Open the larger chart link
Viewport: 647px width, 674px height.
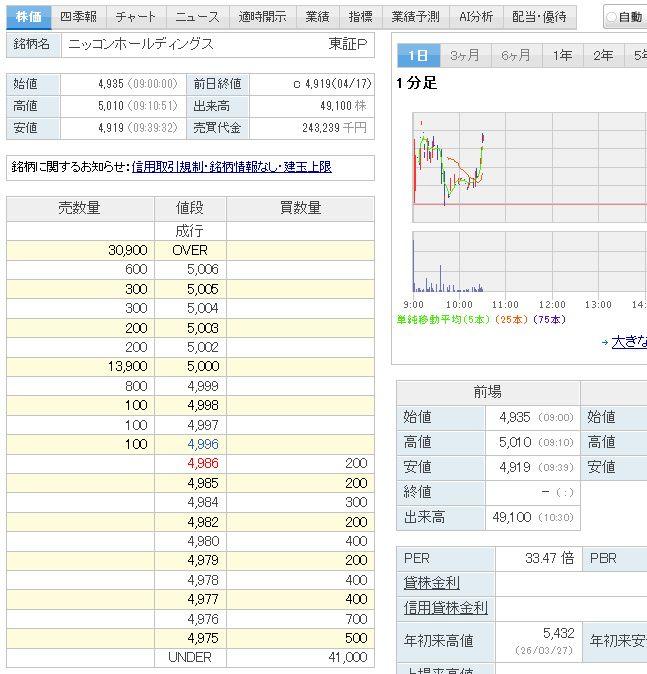click(629, 342)
